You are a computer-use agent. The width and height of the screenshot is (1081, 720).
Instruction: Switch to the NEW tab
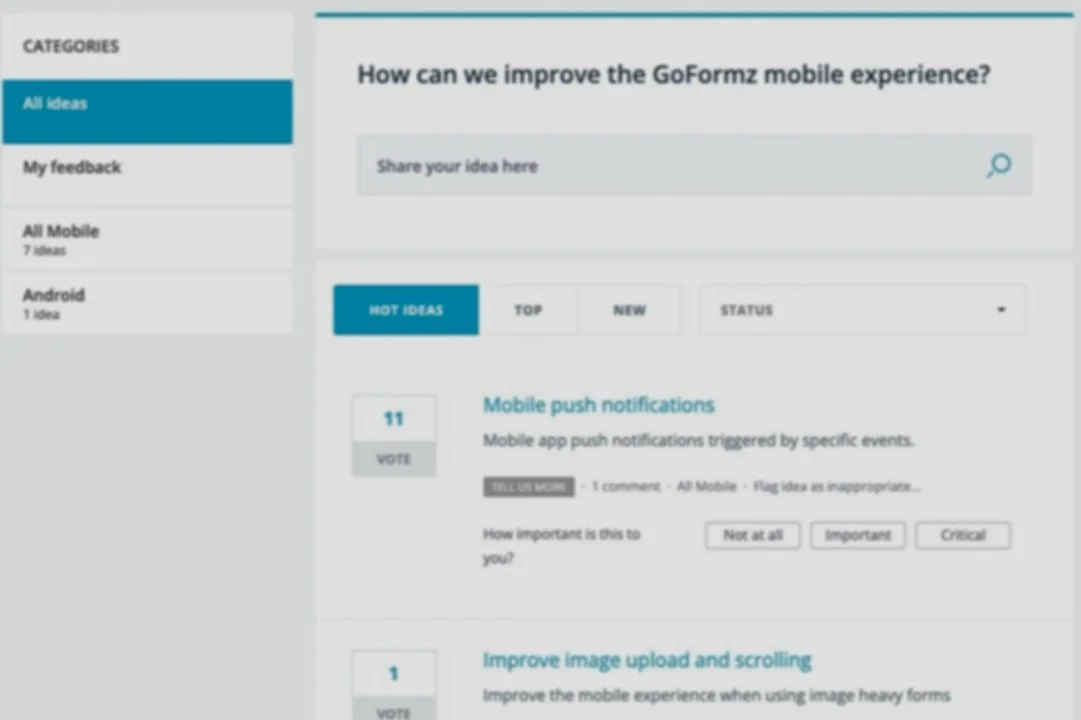point(629,310)
